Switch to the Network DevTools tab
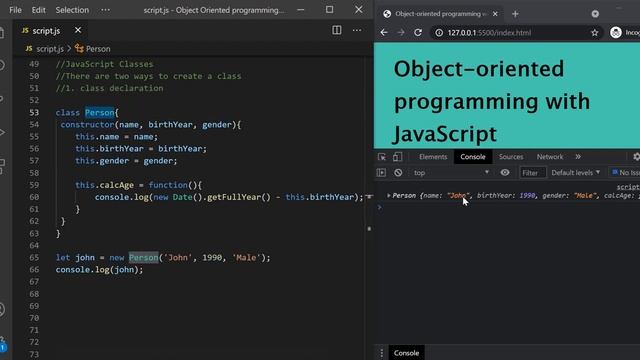Image resolution: width=640 pixels, height=360 pixels. pos(550,157)
